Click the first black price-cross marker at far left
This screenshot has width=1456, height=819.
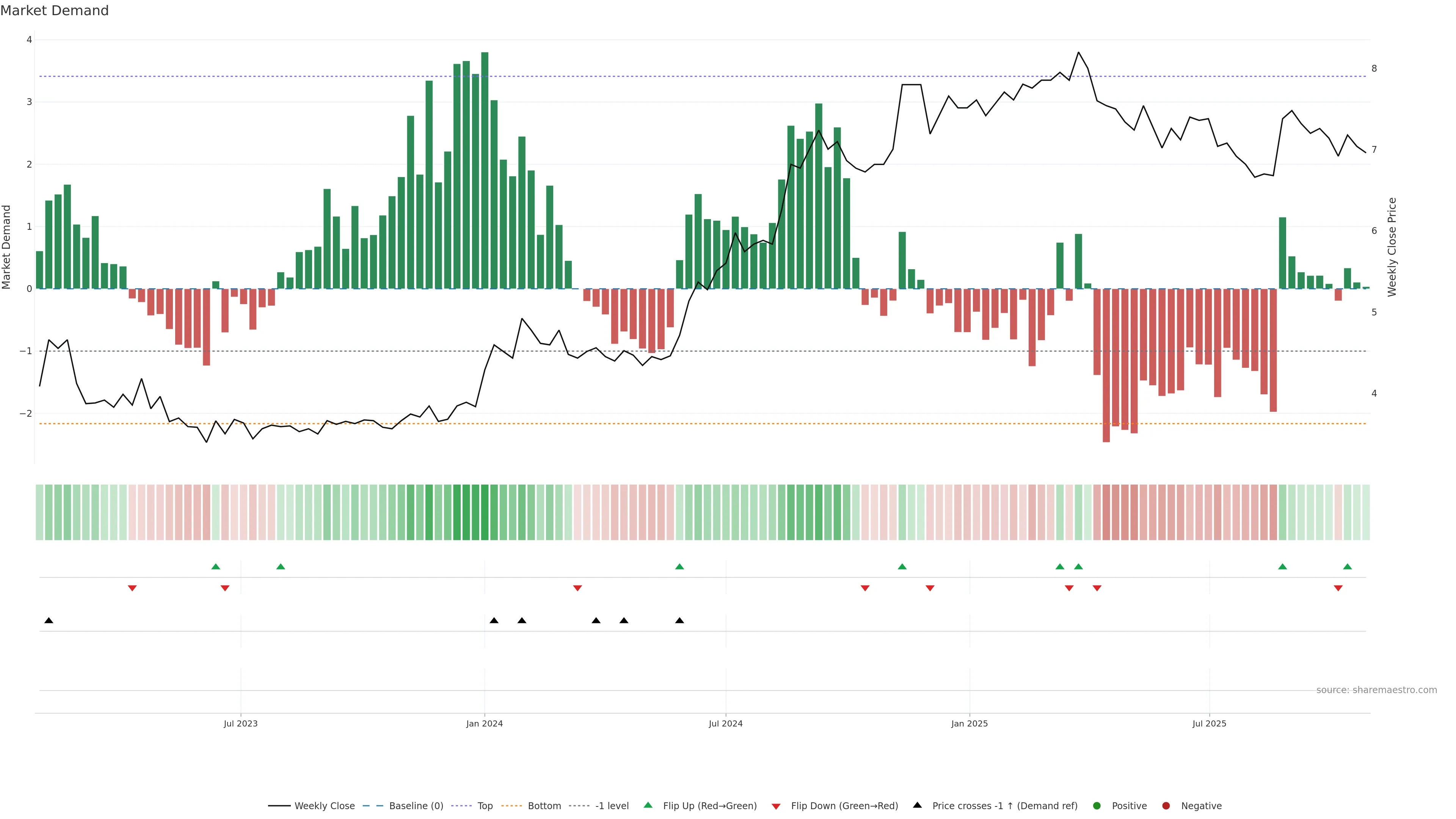click(x=49, y=621)
